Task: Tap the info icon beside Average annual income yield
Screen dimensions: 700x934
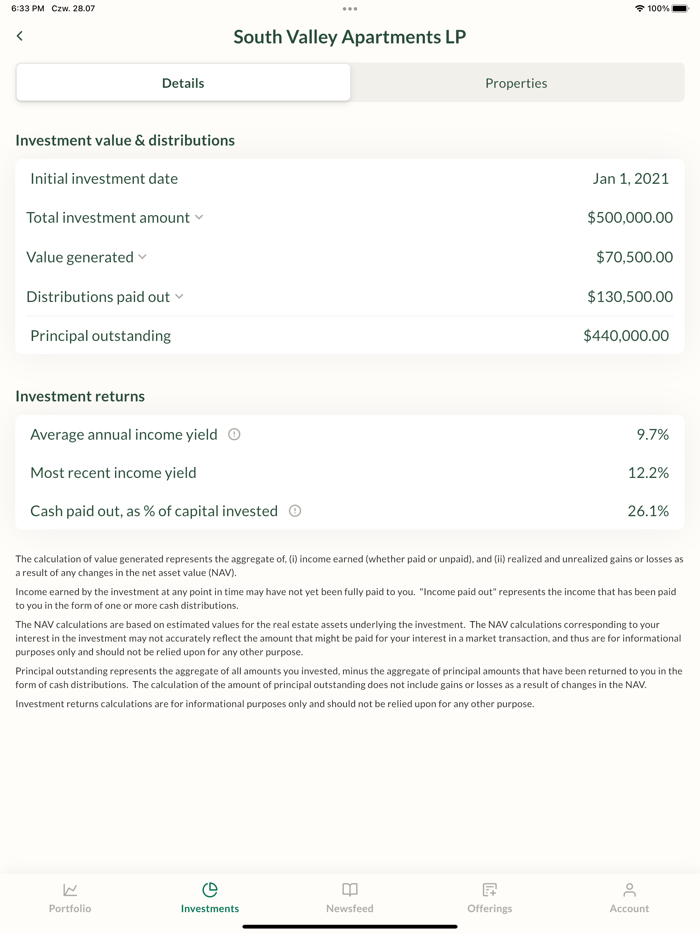Action: point(236,434)
